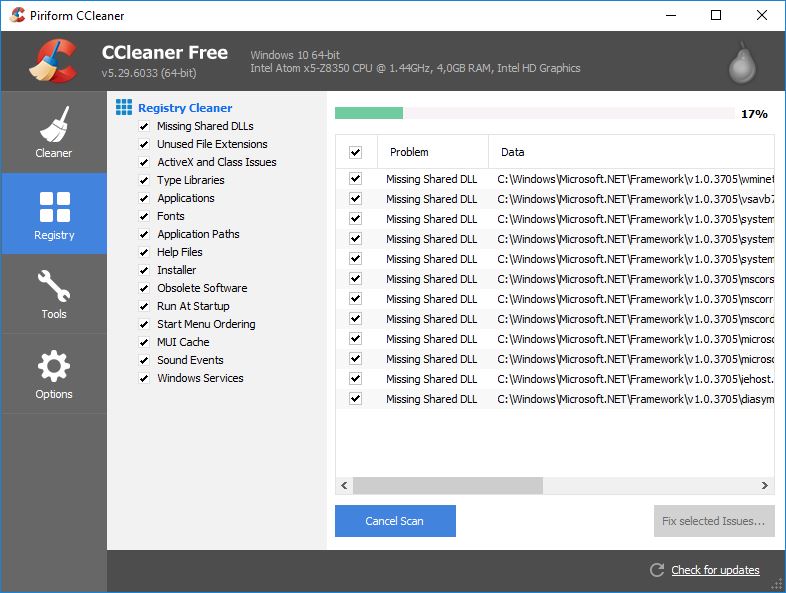Toggle the select-all checkbox in results header
Image resolution: width=786 pixels, height=593 pixels.
coord(355,152)
